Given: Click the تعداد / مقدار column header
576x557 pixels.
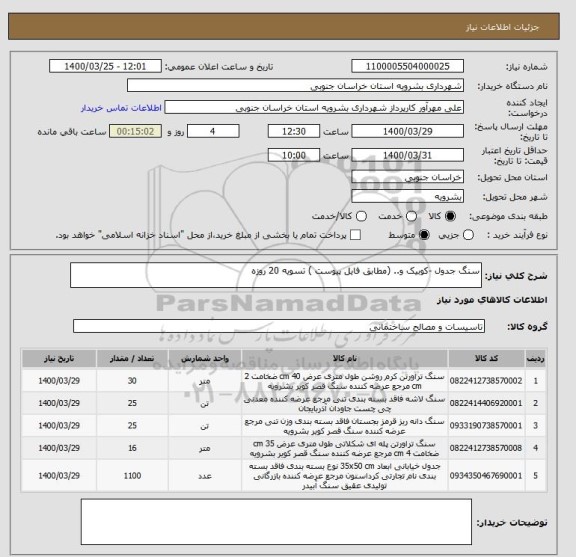Looking at the screenshot, I should tap(132, 358).
